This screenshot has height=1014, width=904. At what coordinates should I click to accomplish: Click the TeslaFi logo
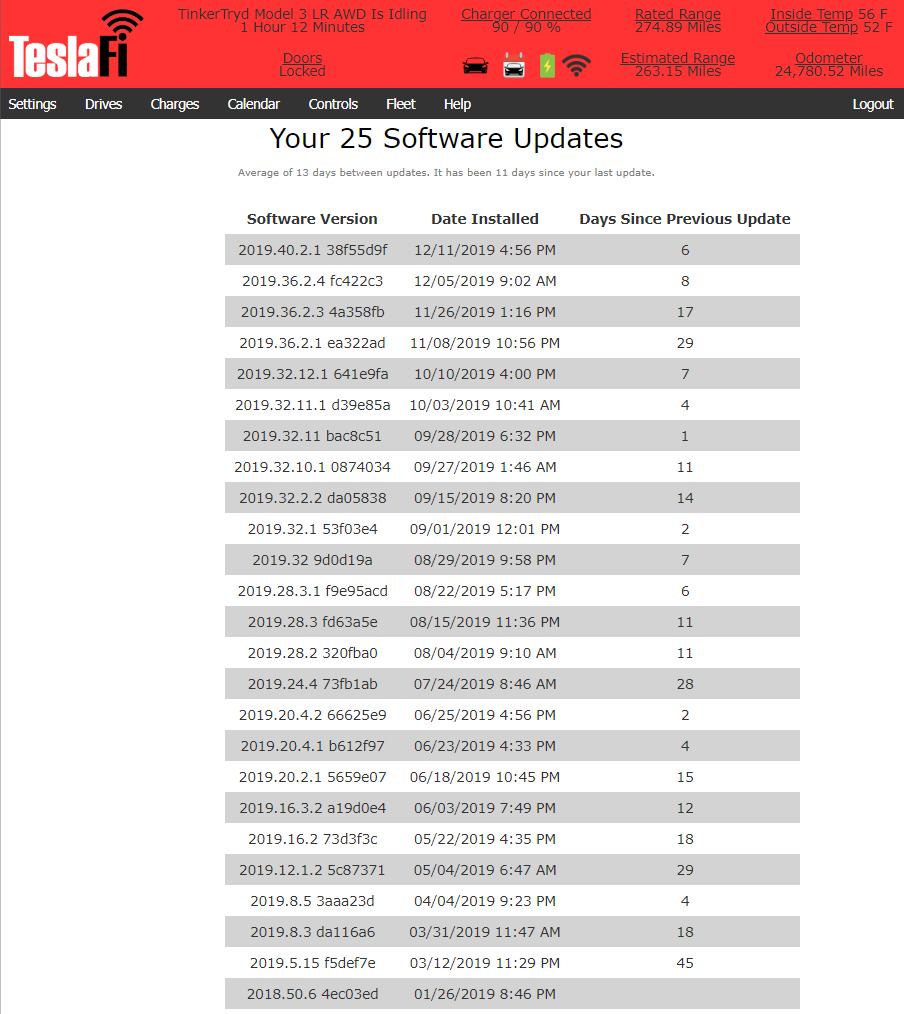point(76,44)
